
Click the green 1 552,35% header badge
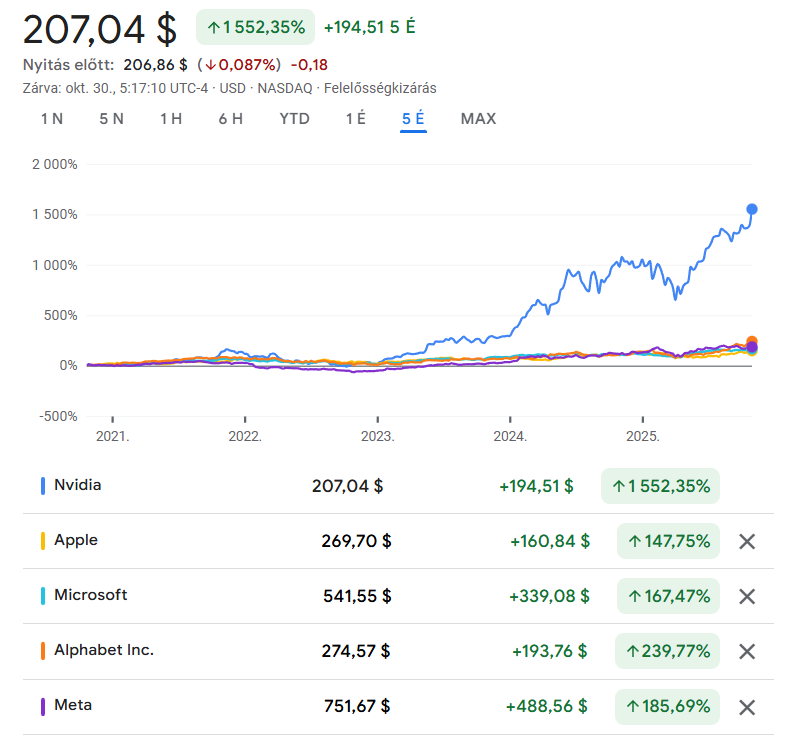pos(255,27)
